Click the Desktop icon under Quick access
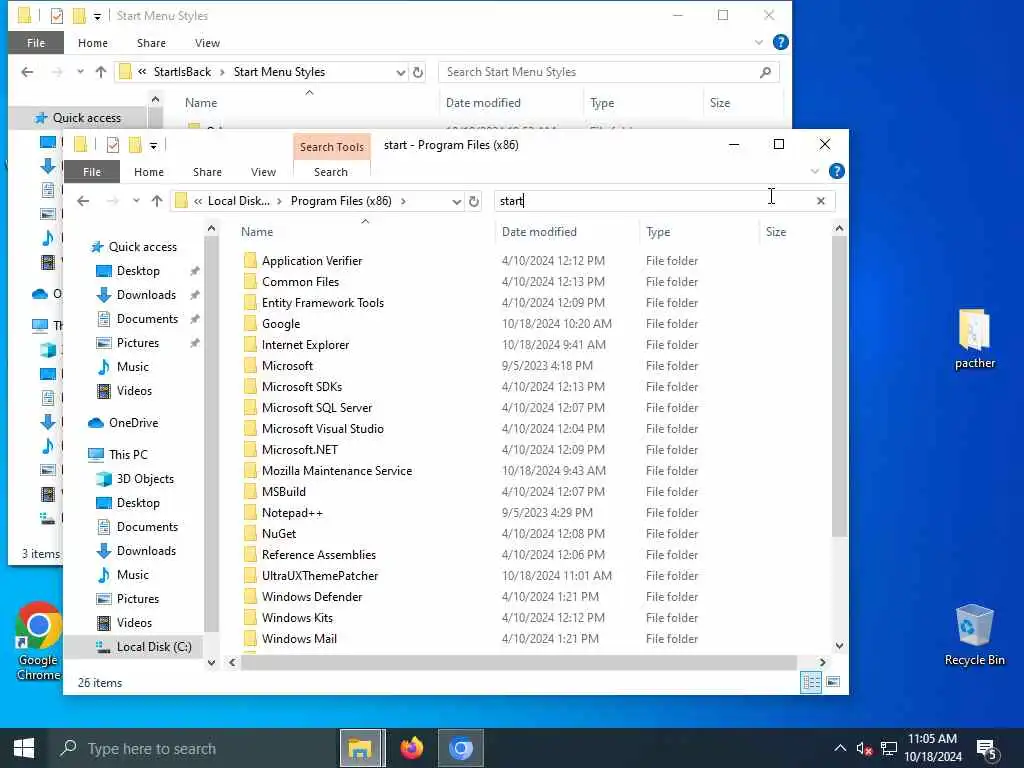 pyautogui.click(x=104, y=271)
